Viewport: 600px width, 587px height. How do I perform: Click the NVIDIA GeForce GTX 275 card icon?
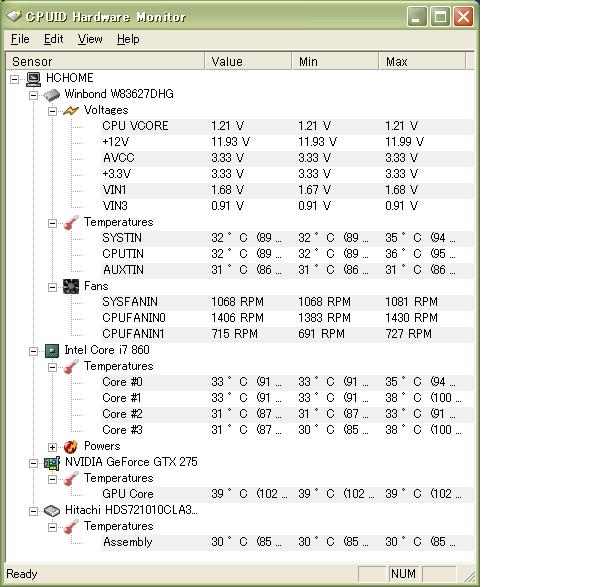(52, 463)
